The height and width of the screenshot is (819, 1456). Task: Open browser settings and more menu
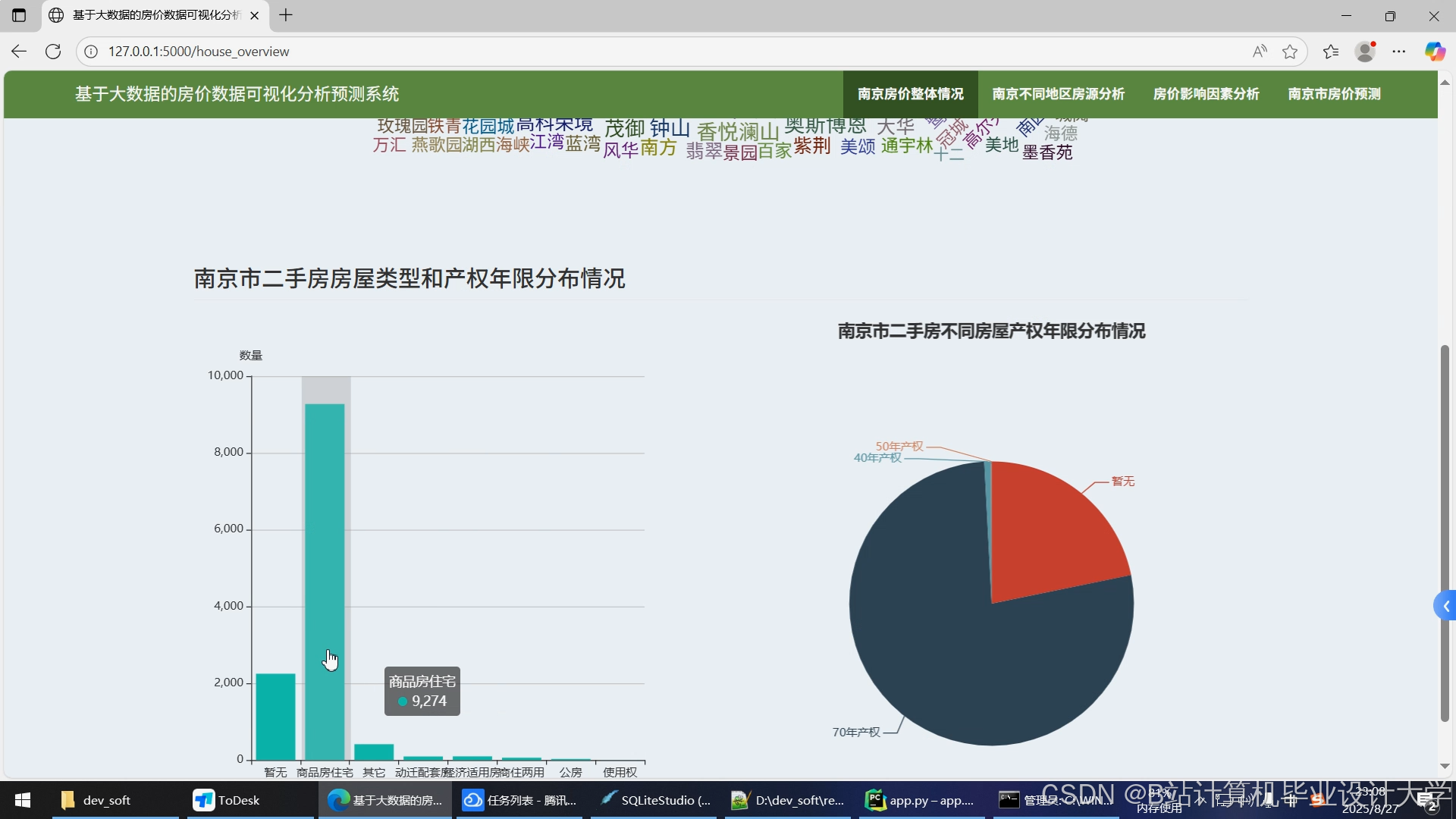(x=1399, y=52)
